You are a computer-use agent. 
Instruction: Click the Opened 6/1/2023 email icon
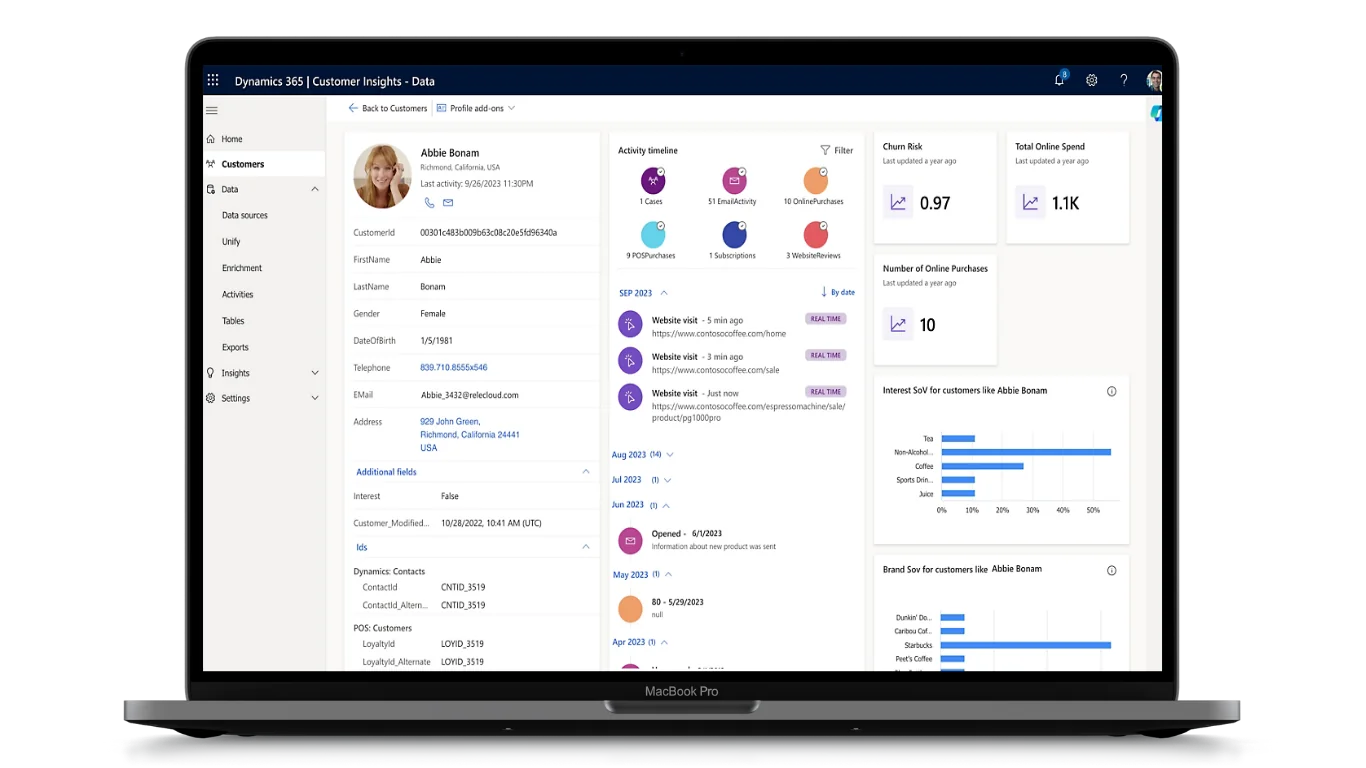pos(630,540)
